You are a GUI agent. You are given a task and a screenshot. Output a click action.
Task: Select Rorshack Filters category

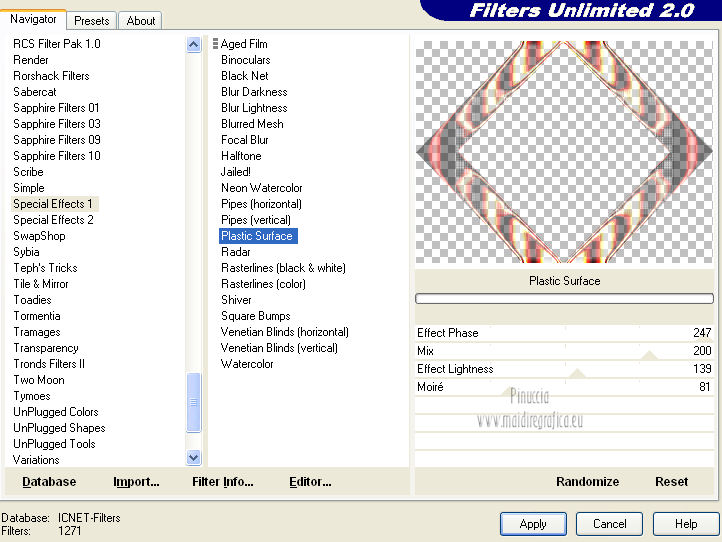pos(51,76)
